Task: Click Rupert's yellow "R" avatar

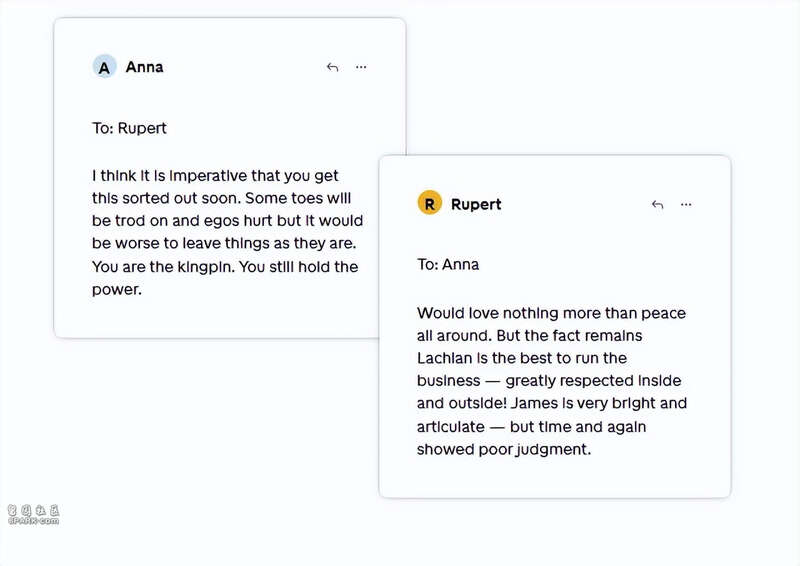Action: click(x=429, y=204)
